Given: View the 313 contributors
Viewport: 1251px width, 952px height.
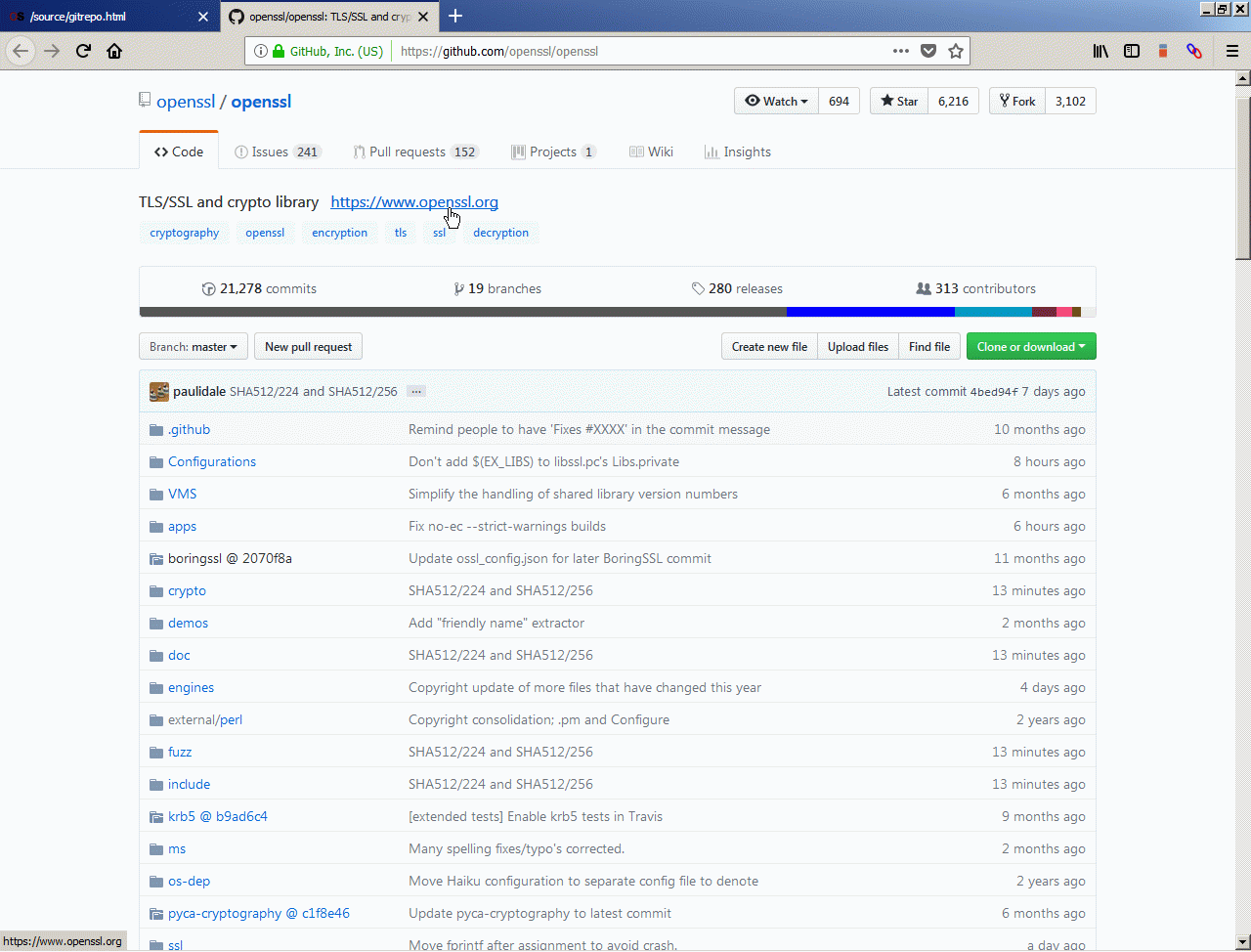Looking at the screenshot, I should tap(975, 289).
